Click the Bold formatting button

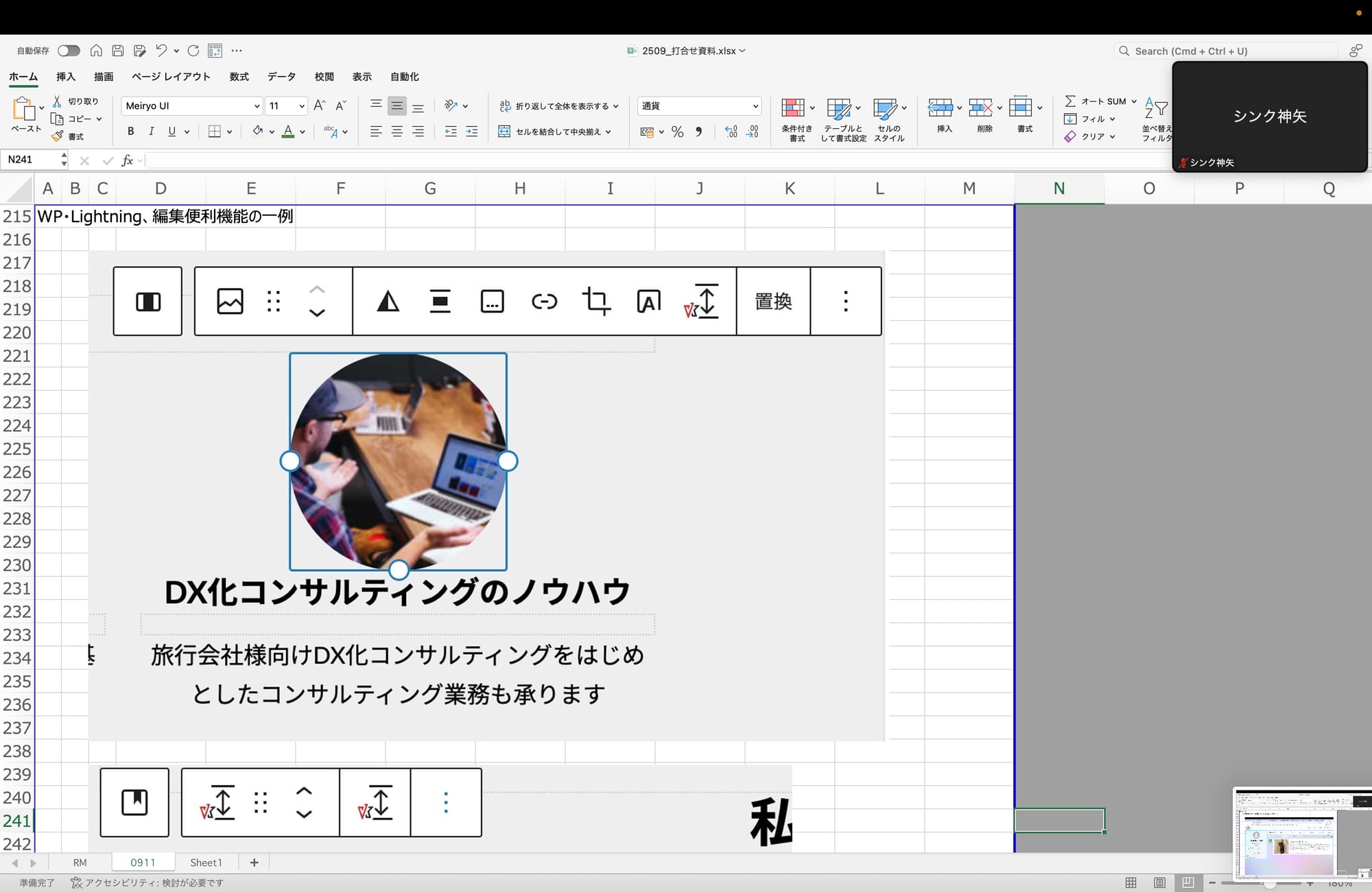[x=130, y=132]
